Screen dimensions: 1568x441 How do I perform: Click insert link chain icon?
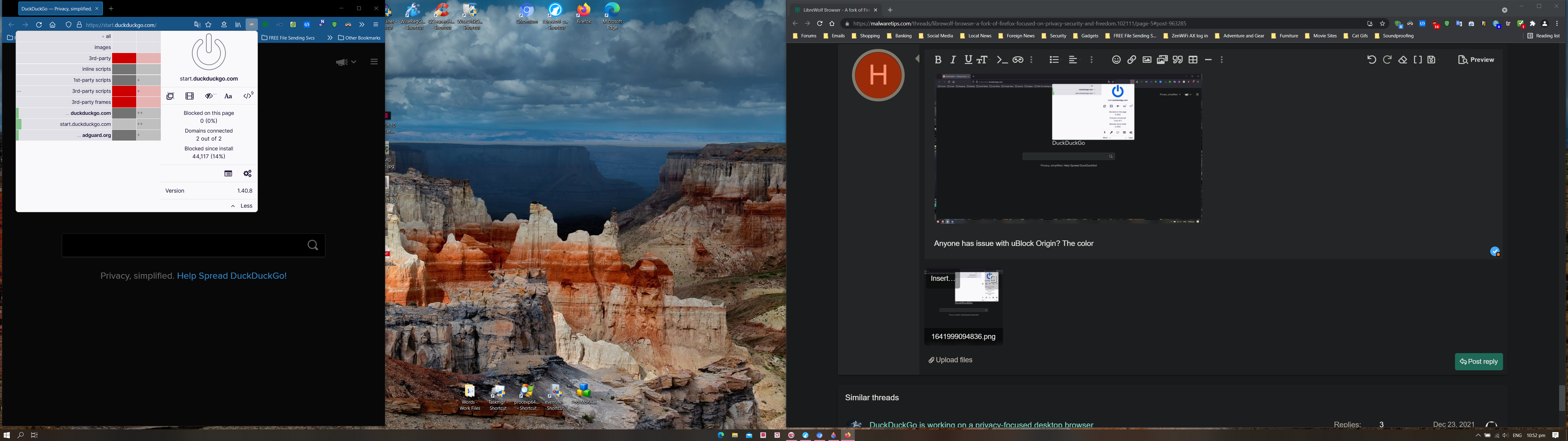point(1132,60)
